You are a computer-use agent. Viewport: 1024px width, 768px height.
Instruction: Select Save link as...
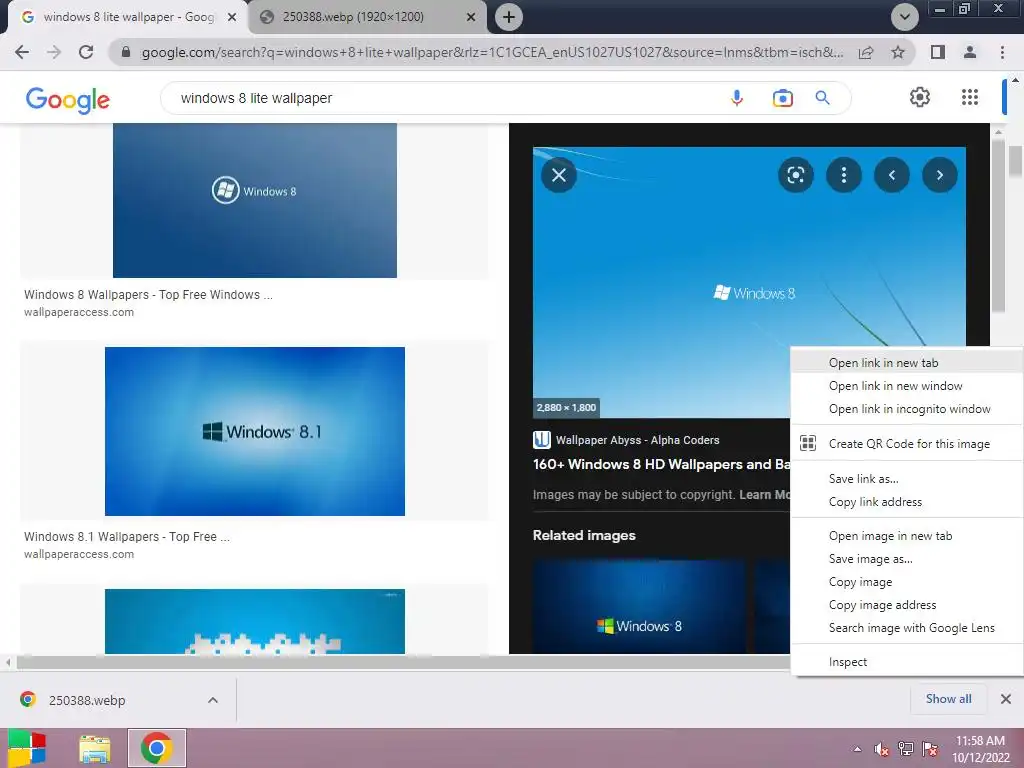pyautogui.click(x=906, y=479)
